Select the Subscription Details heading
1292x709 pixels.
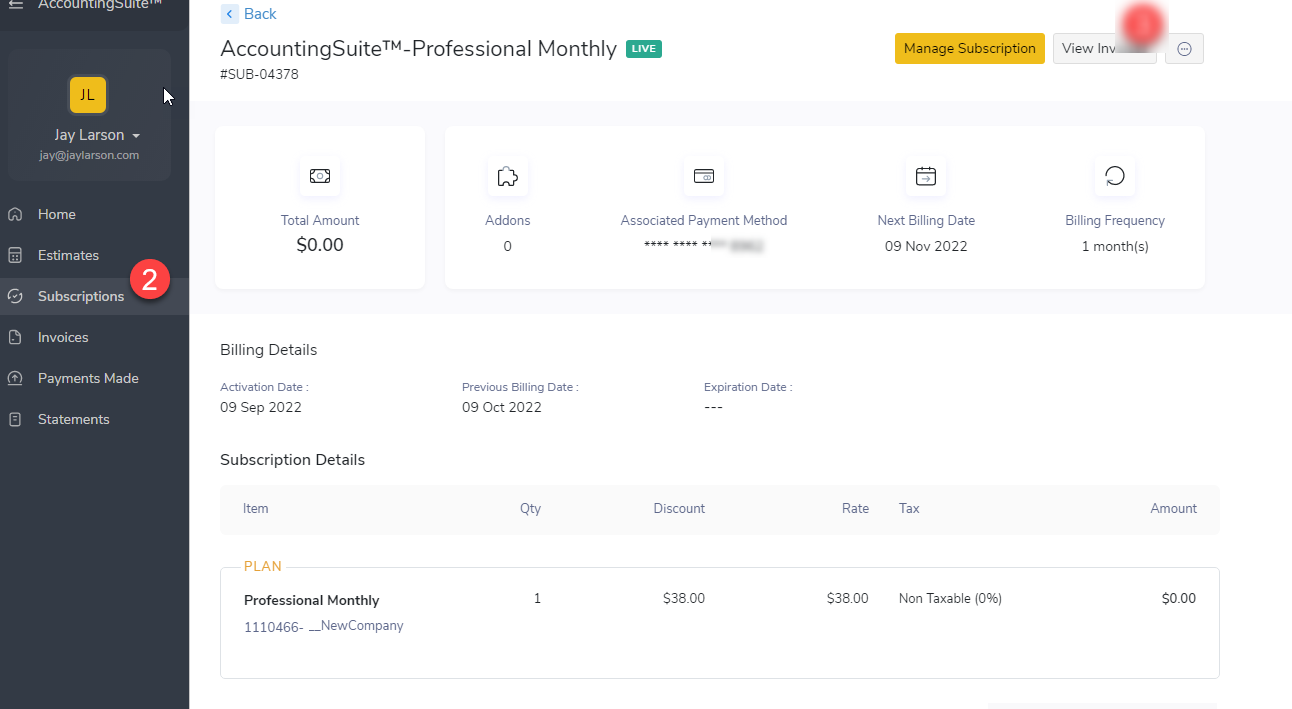pos(293,460)
